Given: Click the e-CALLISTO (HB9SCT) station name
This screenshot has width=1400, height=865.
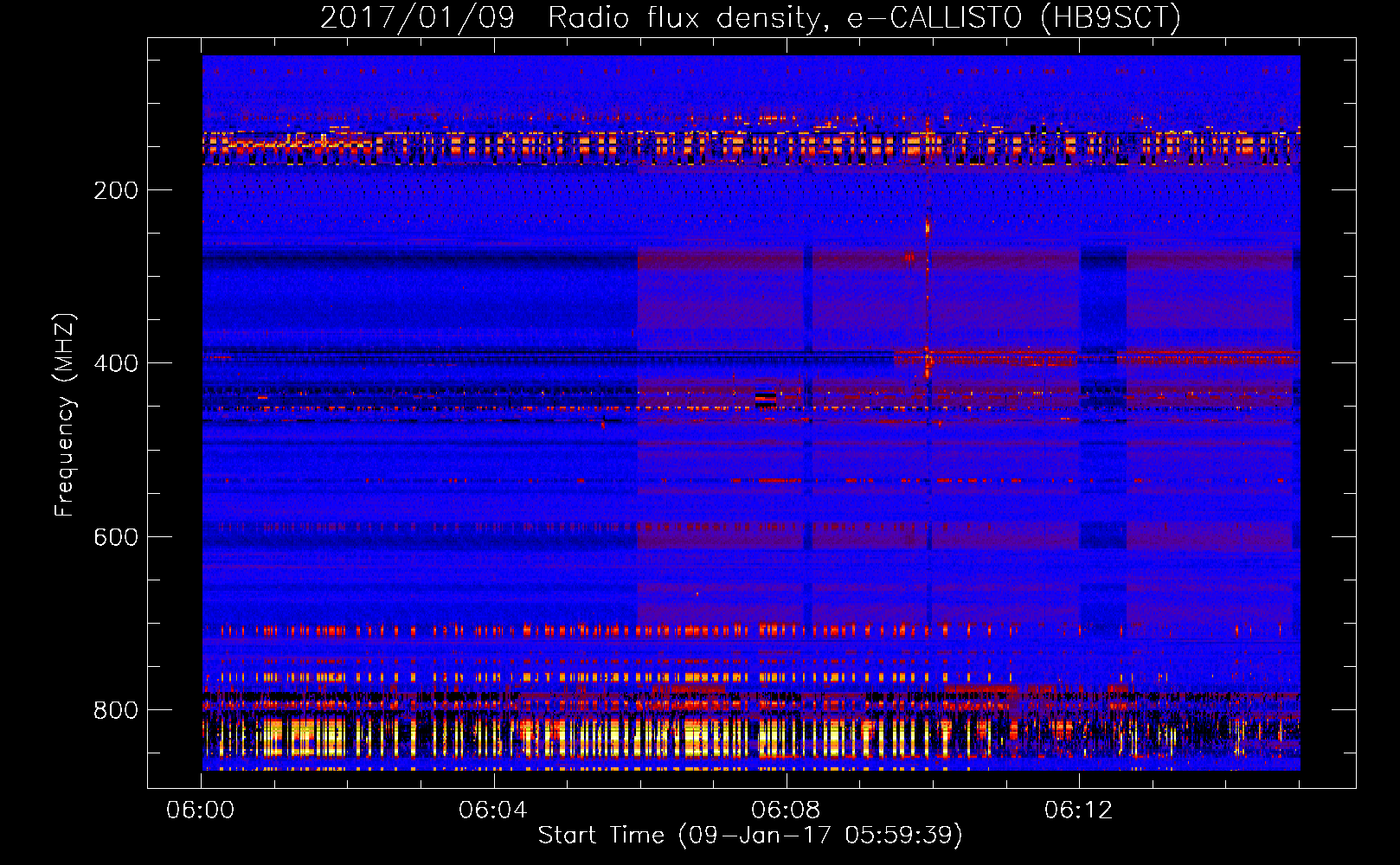Looking at the screenshot, I should pyautogui.click(x=1013, y=17).
